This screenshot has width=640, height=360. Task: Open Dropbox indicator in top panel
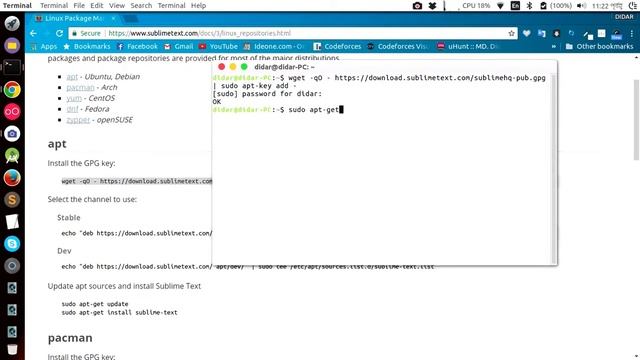point(432,6)
